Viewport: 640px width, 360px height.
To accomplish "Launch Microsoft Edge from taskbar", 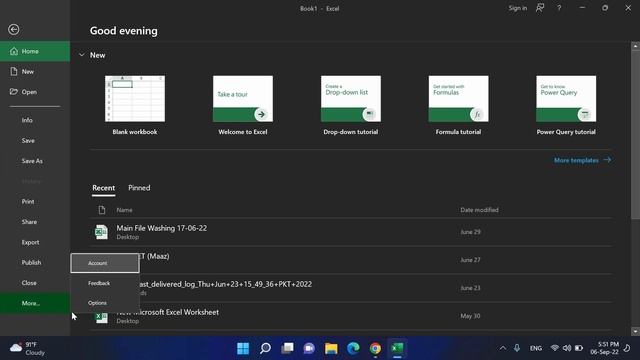I will tap(353, 348).
